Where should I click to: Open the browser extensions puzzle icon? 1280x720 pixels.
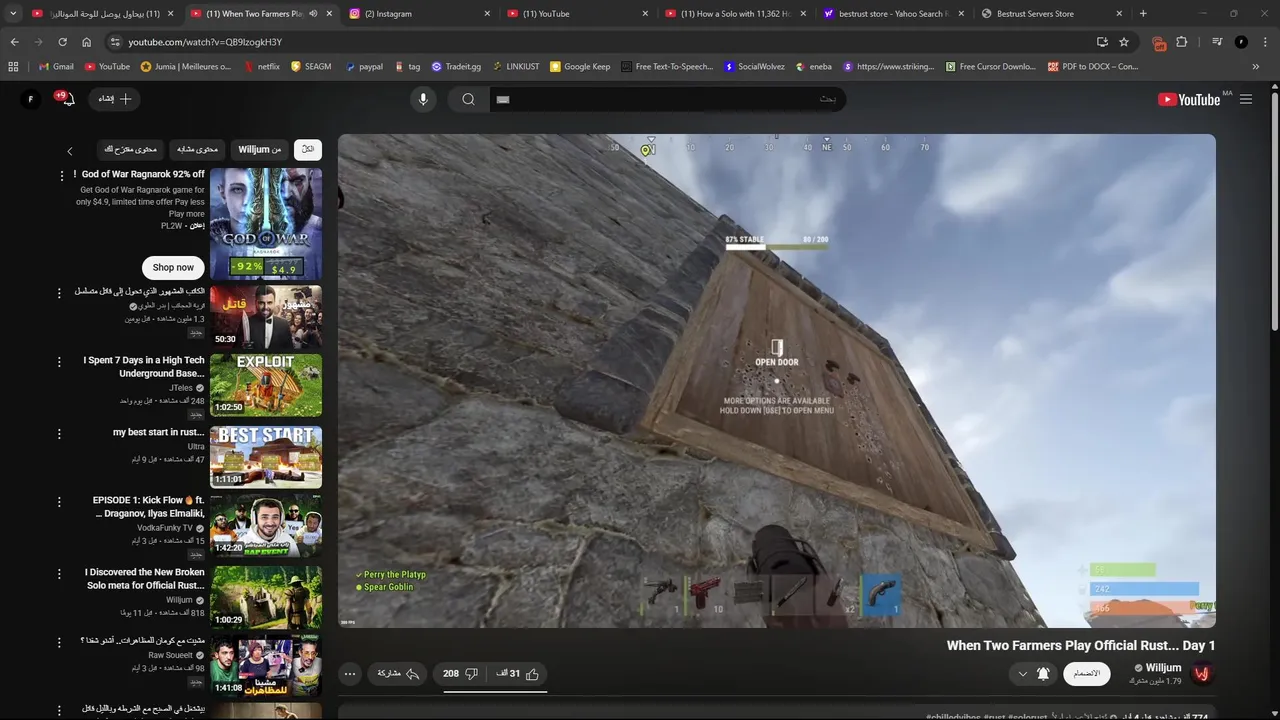coord(1182,42)
